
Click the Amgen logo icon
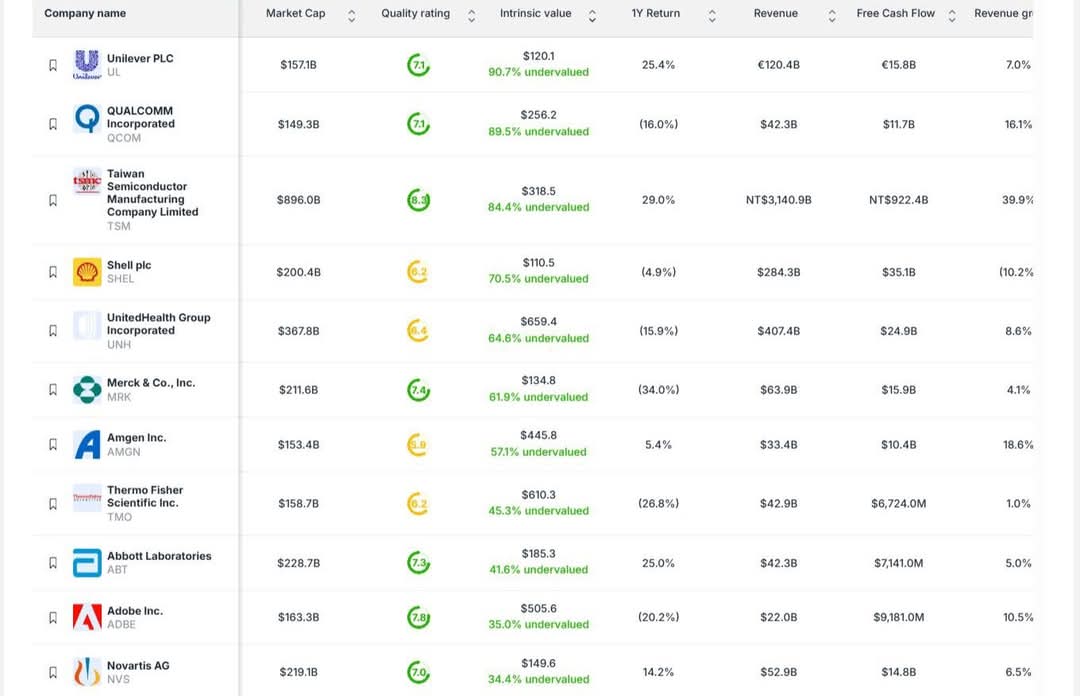pyautogui.click(x=87, y=444)
